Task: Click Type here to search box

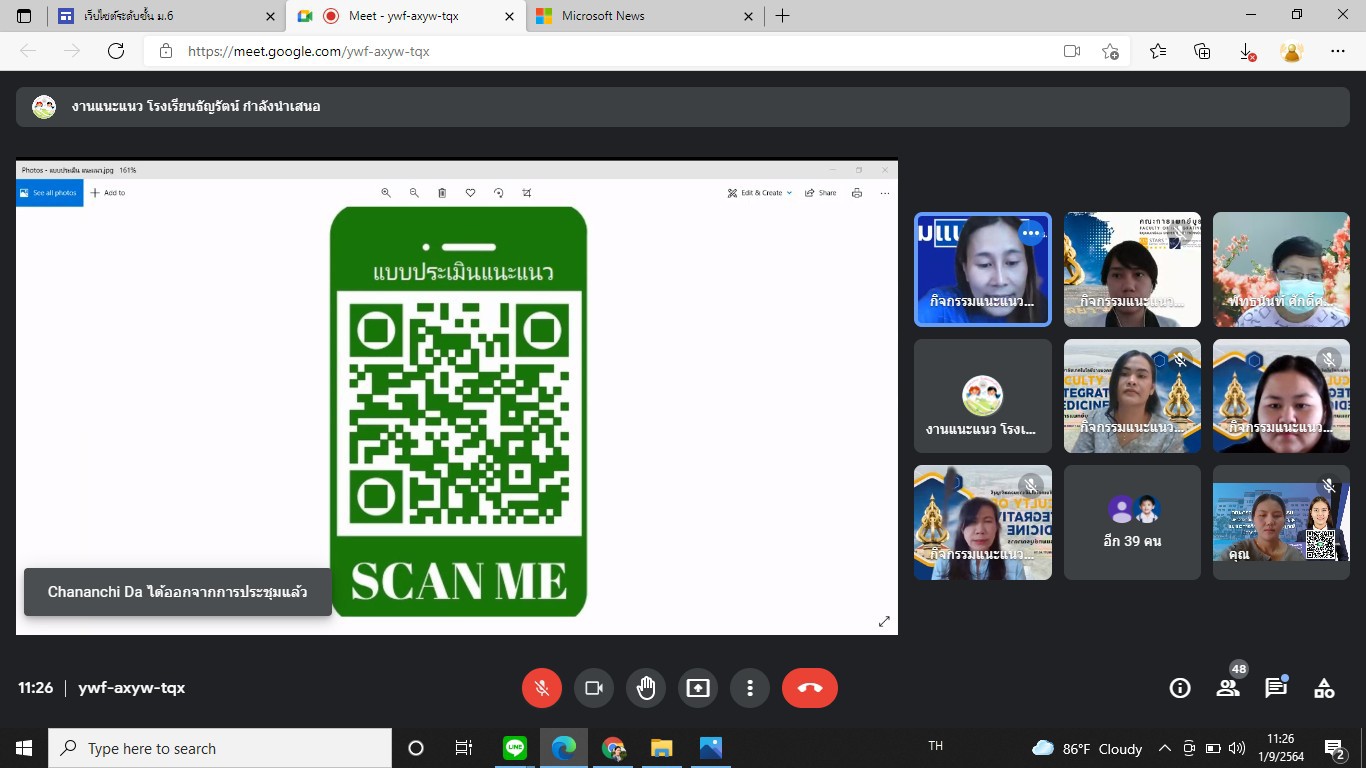Action: pos(220,748)
